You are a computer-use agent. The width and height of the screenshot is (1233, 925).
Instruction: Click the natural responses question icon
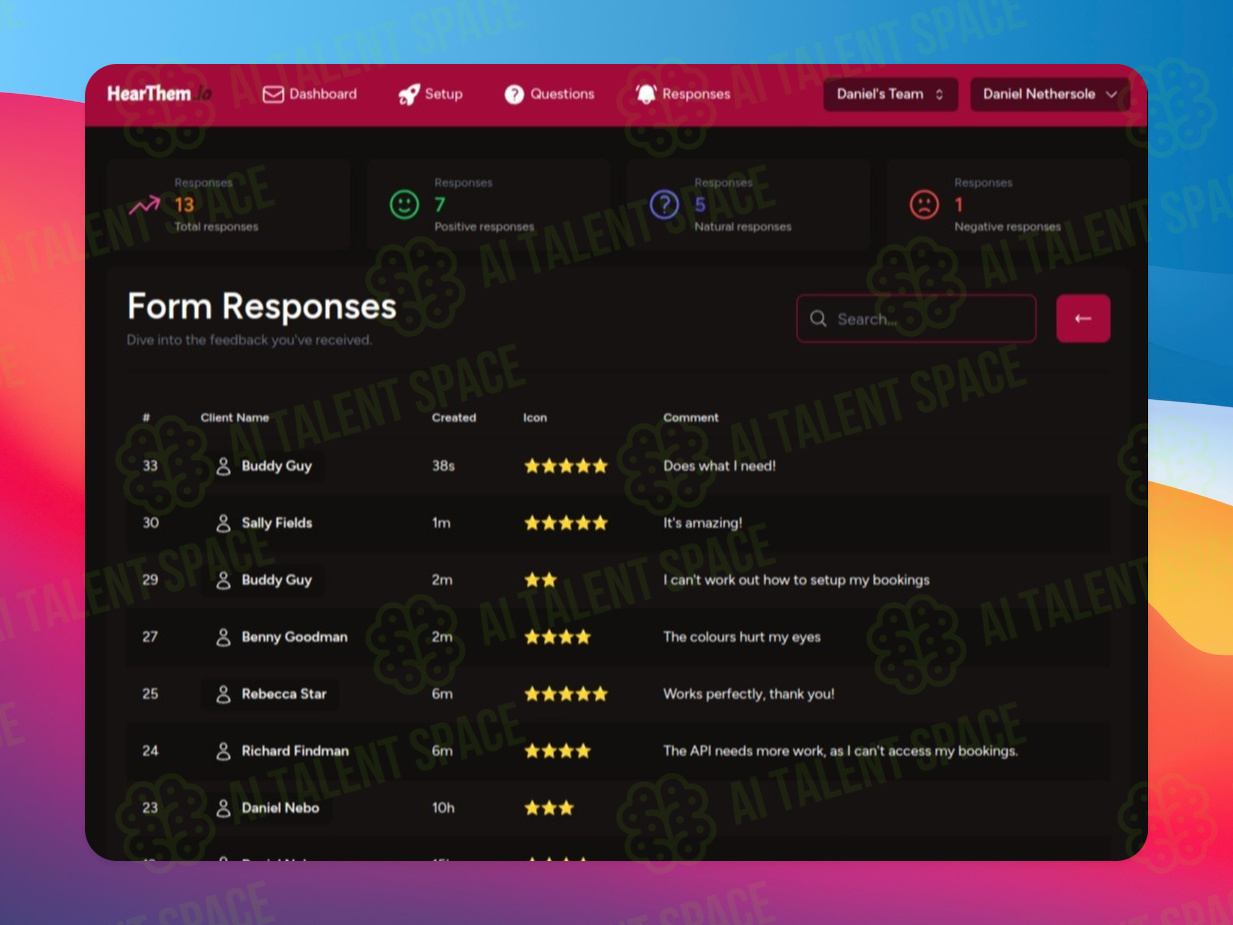tap(664, 205)
